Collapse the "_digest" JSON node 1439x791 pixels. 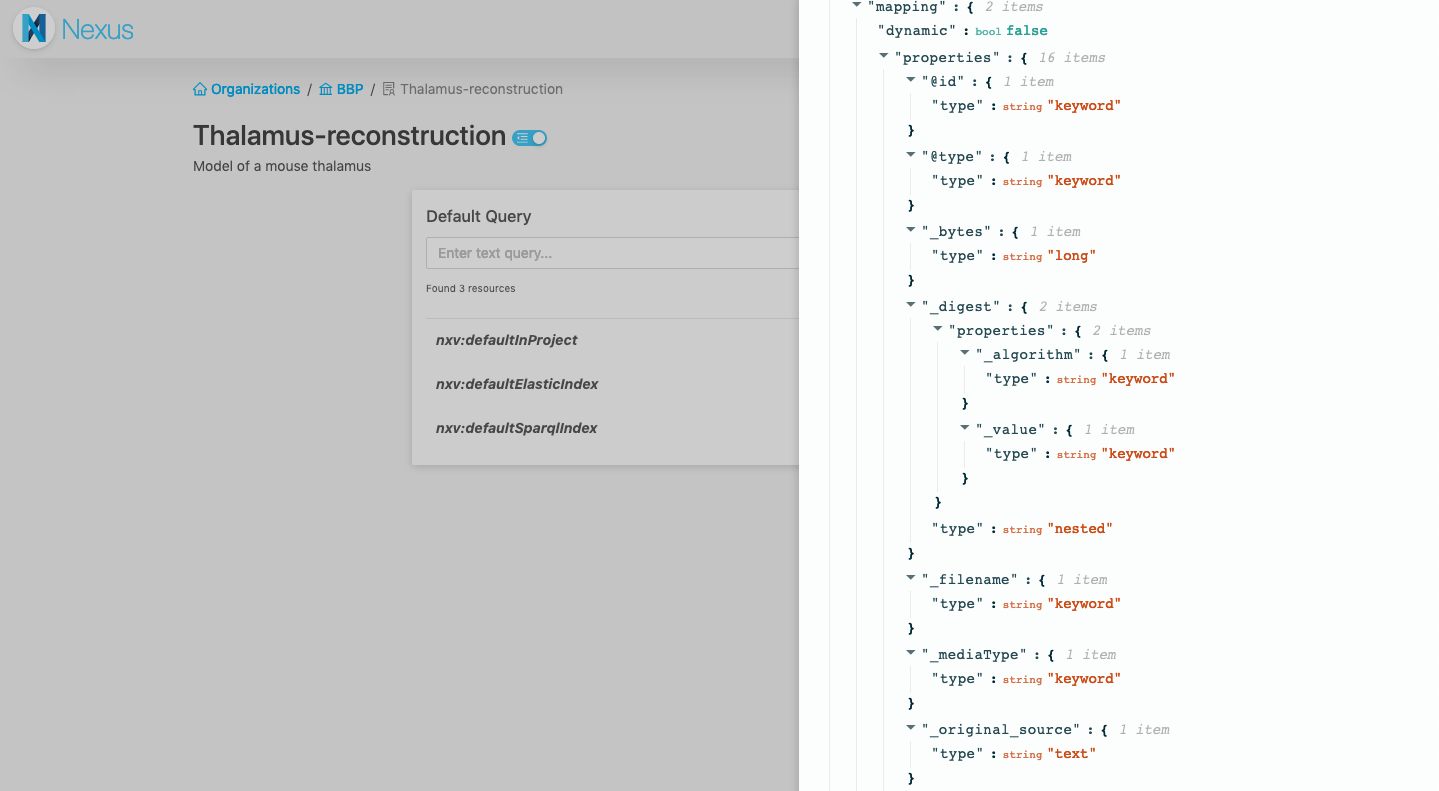pos(911,306)
